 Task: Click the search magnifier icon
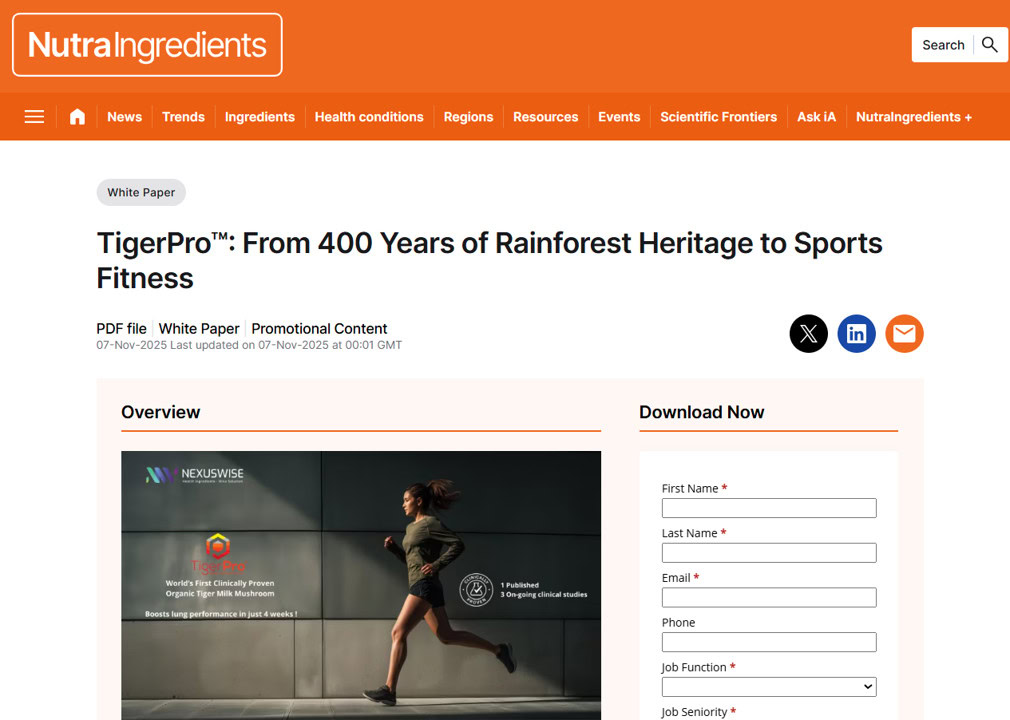990,45
